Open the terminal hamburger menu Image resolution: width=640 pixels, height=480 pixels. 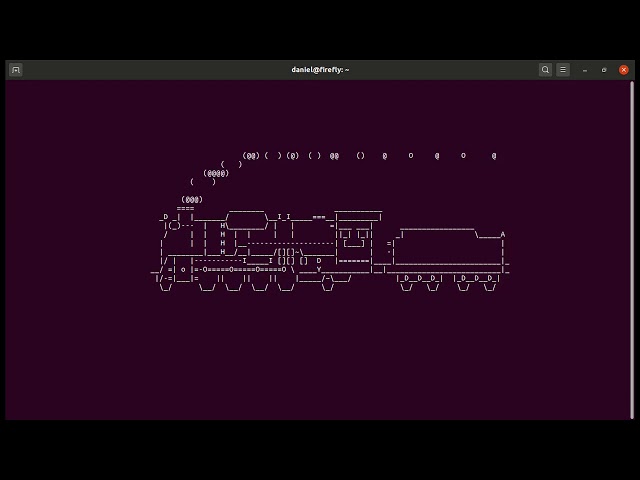click(563, 70)
